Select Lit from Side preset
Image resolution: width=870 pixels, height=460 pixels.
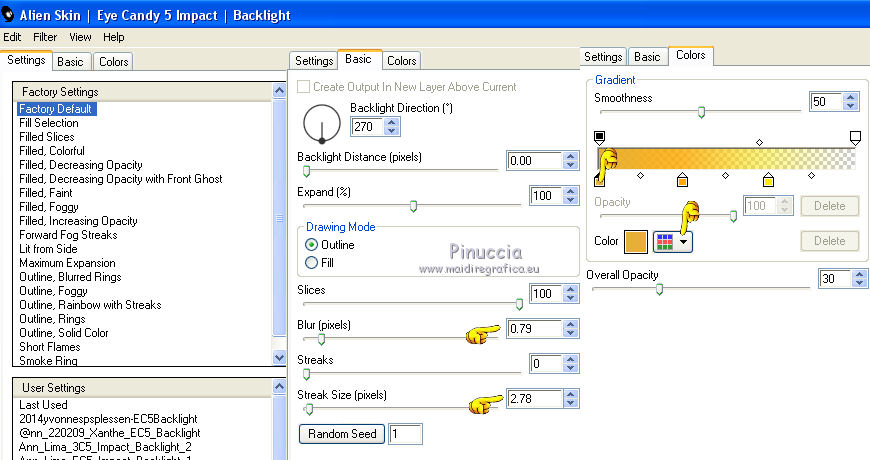48,249
